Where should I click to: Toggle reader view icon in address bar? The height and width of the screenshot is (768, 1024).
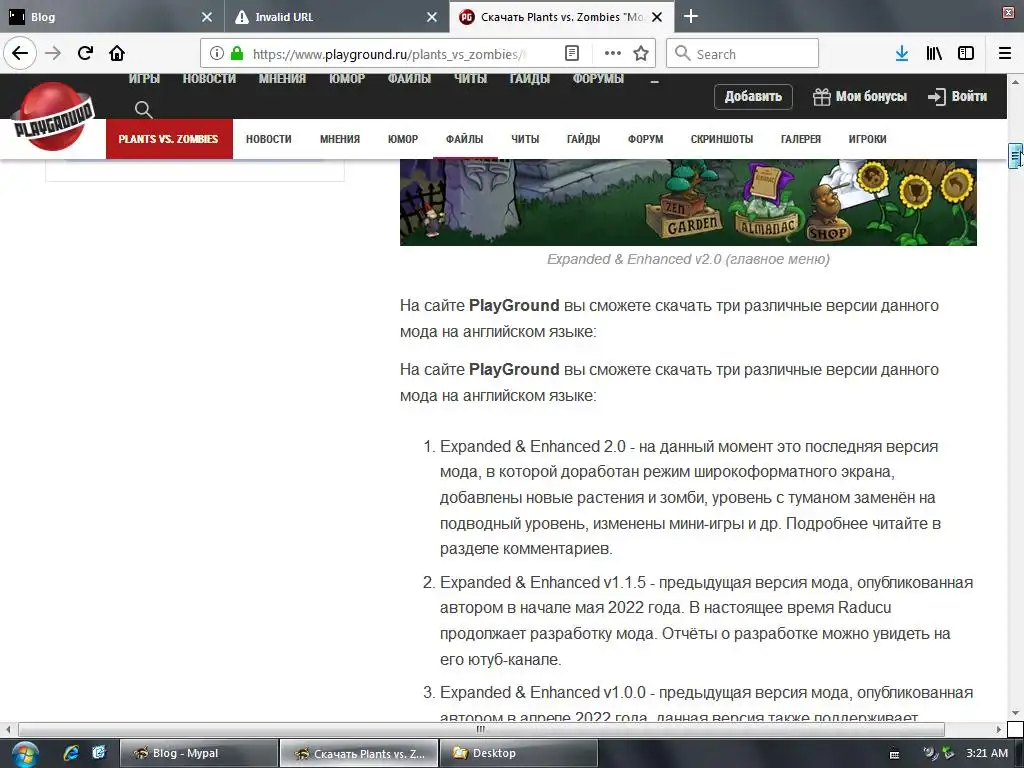[571, 54]
